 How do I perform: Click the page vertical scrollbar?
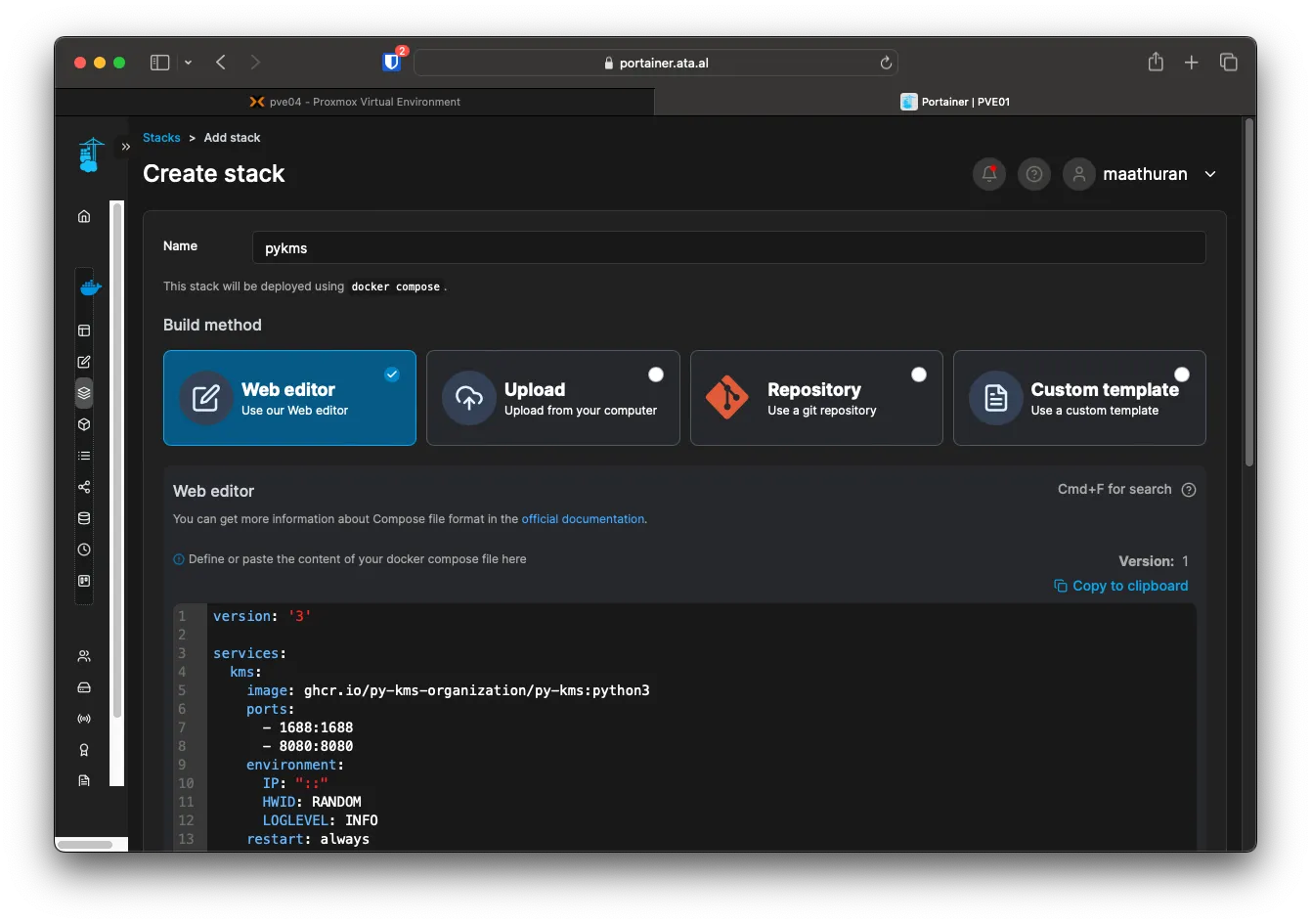pyautogui.click(x=1249, y=293)
